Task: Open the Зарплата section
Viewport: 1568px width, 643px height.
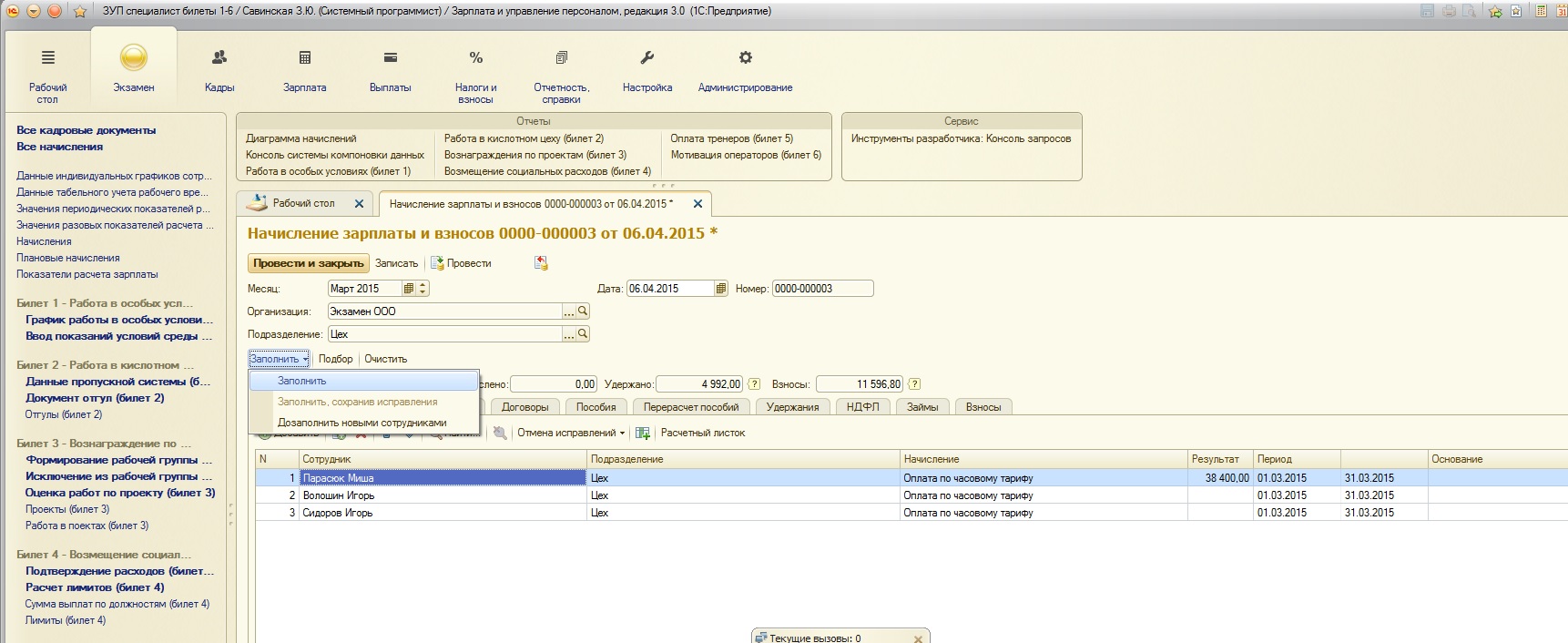Action: coord(305,70)
